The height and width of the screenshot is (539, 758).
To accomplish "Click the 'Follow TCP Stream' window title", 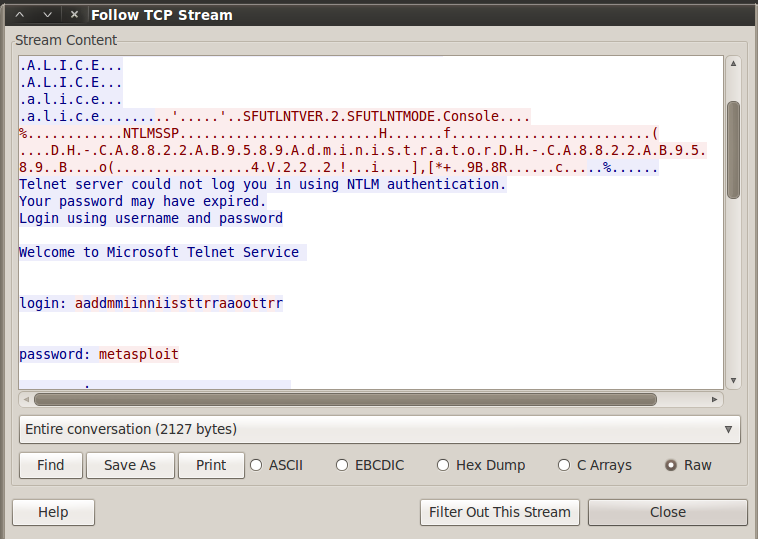I will coord(162,15).
